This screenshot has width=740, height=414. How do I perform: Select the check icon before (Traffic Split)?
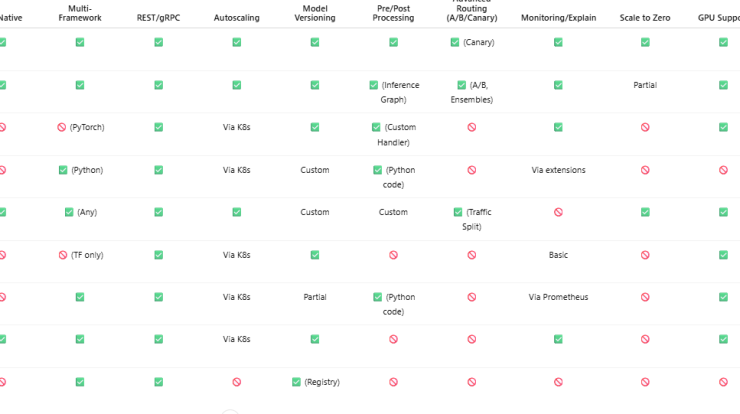(458, 212)
